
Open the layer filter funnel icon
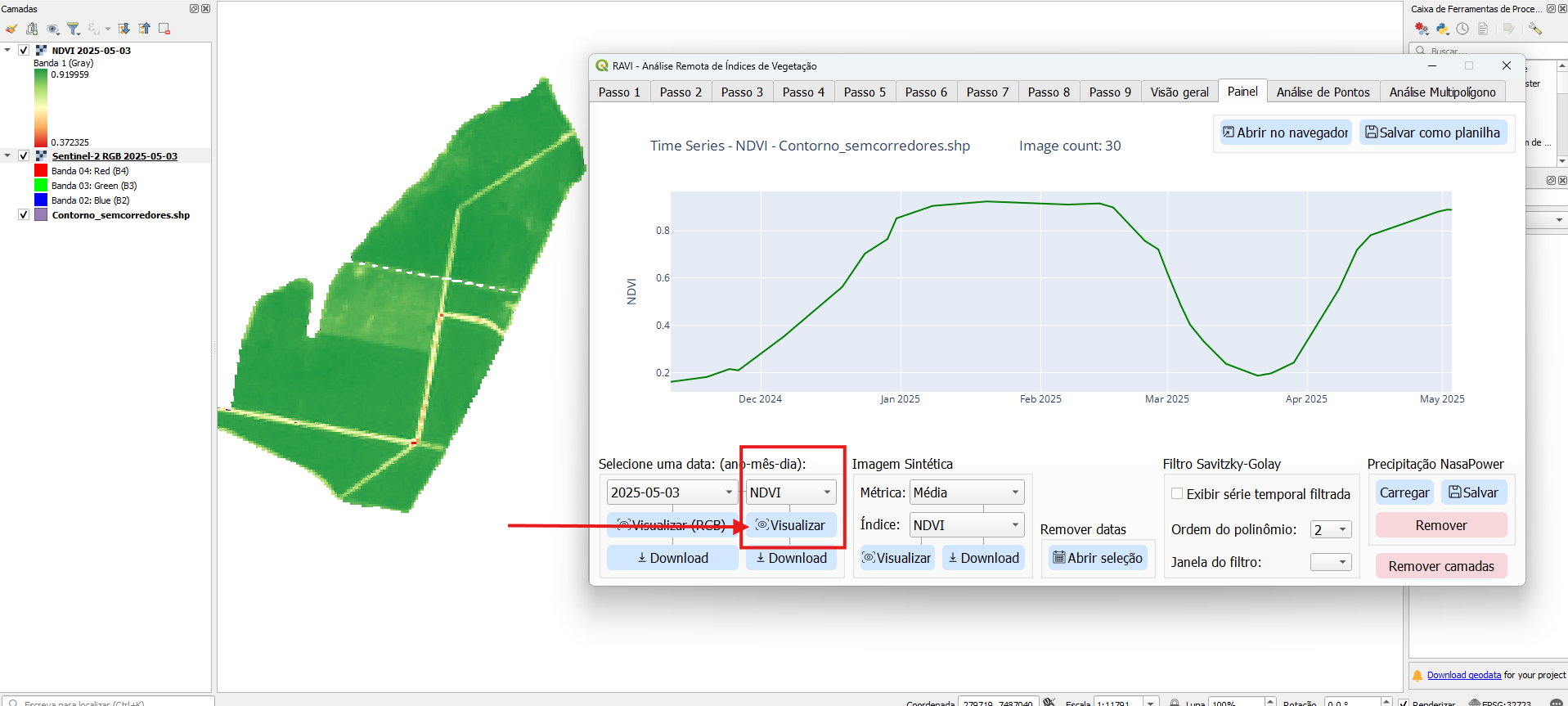pos(74,29)
